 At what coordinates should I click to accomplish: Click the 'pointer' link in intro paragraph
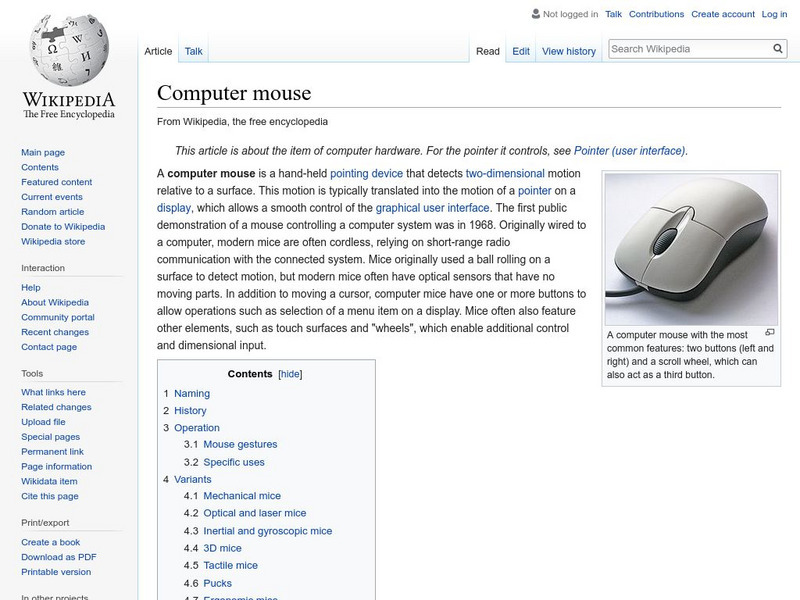[x=534, y=191]
